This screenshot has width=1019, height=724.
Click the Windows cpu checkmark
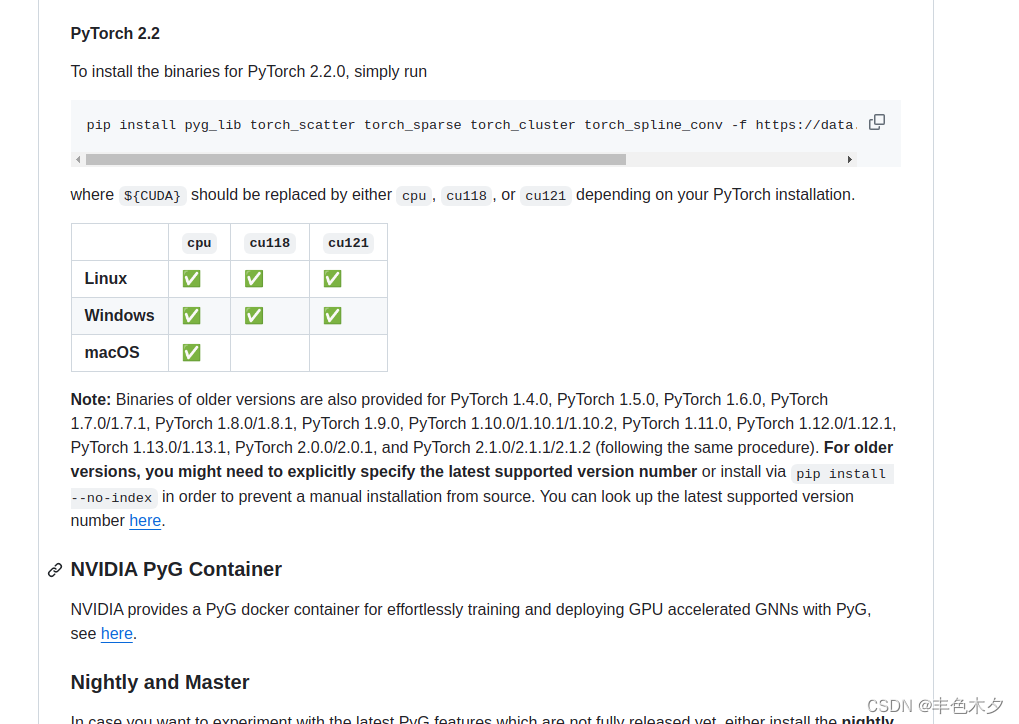(x=191, y=315)
